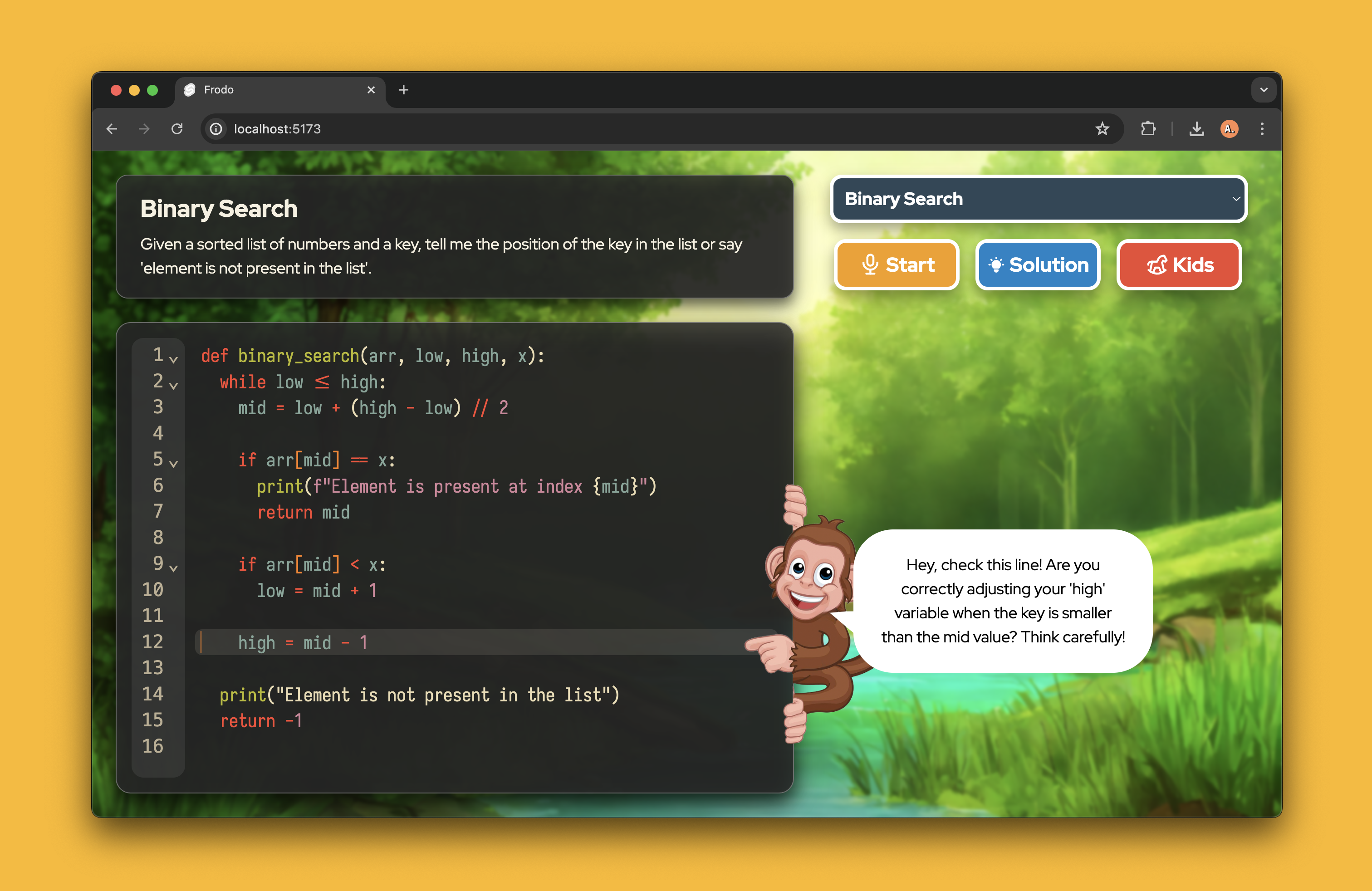Open the Binary Search problem dropdown
The image size is (1372, 891).
click(1038, 199)
